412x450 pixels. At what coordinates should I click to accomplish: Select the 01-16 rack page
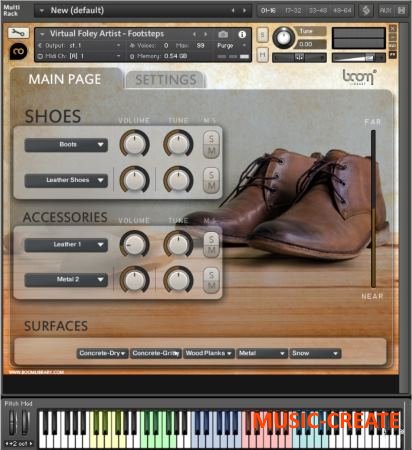coord(268,11)
